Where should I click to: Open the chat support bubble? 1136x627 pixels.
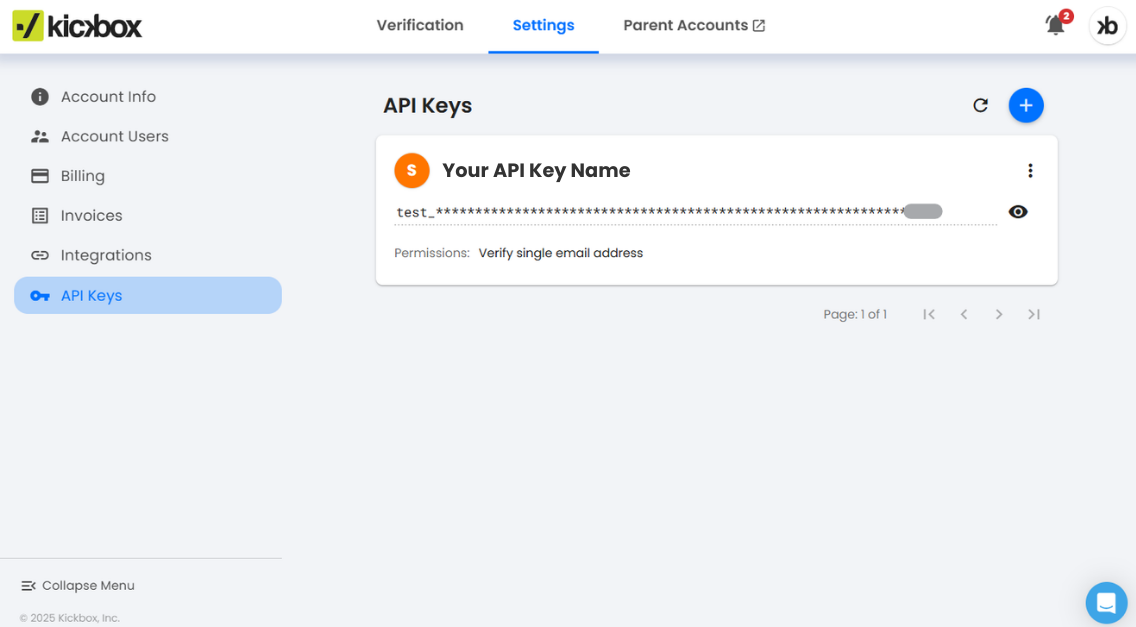click(x=1106, y=602)
